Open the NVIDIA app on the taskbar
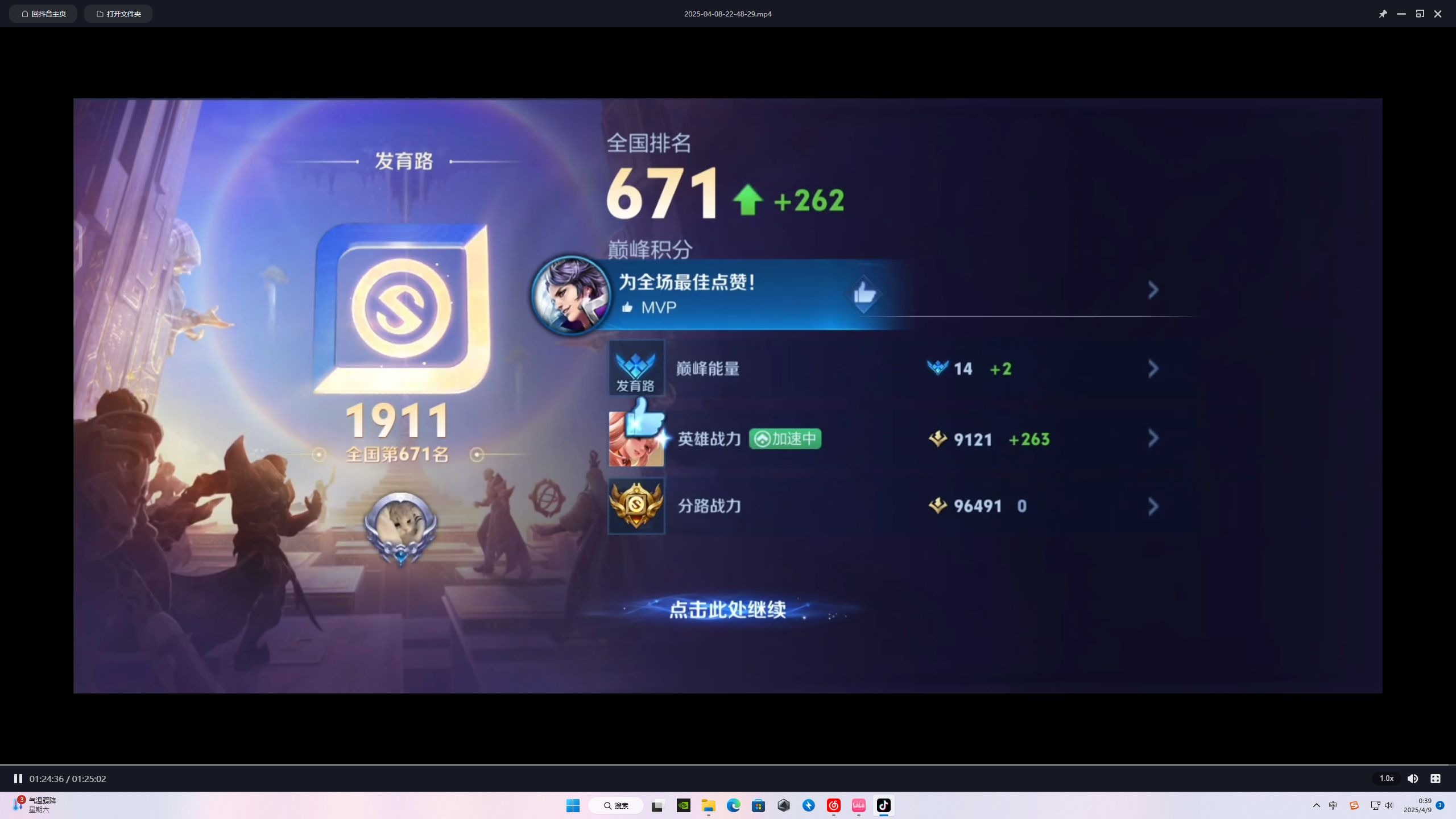Viewport: 1456px width, 819px height. pos(683,805)
